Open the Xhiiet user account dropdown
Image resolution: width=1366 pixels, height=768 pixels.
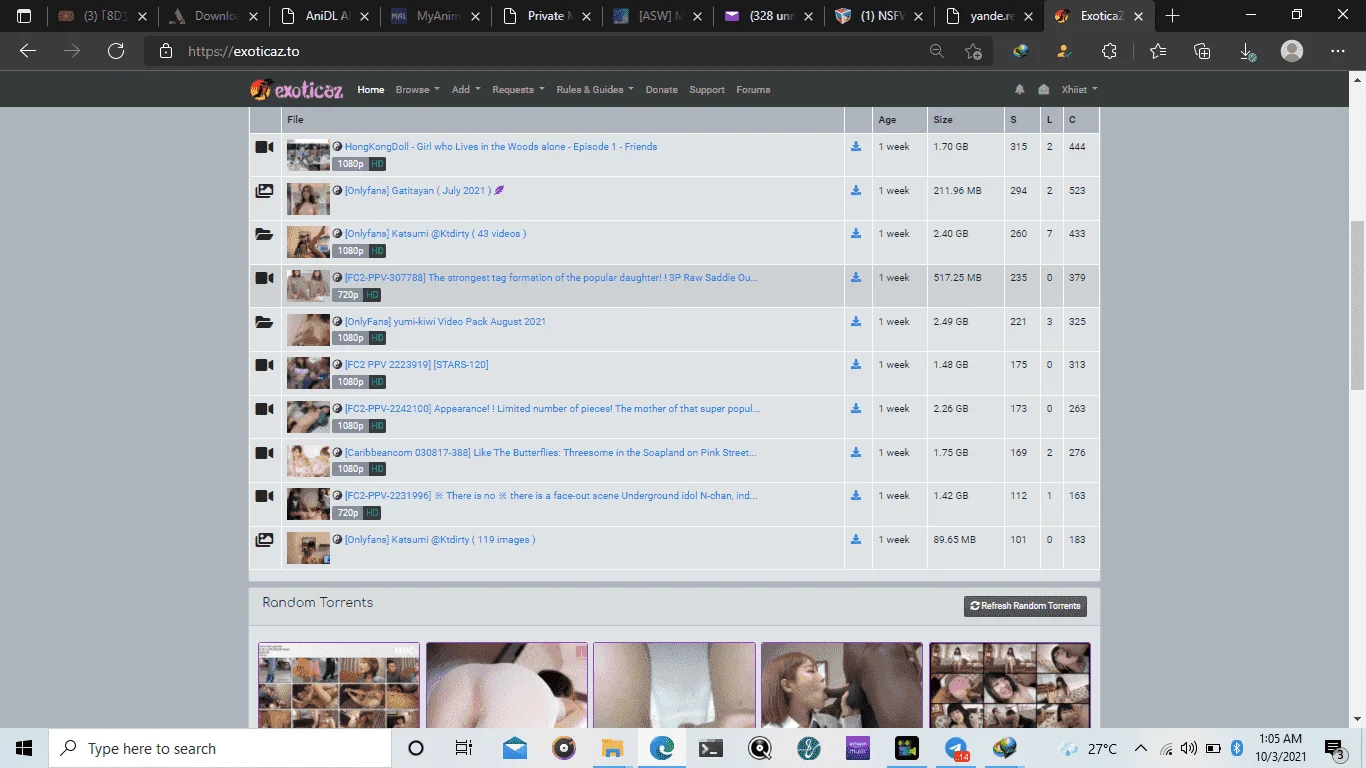pos(1079,89)
